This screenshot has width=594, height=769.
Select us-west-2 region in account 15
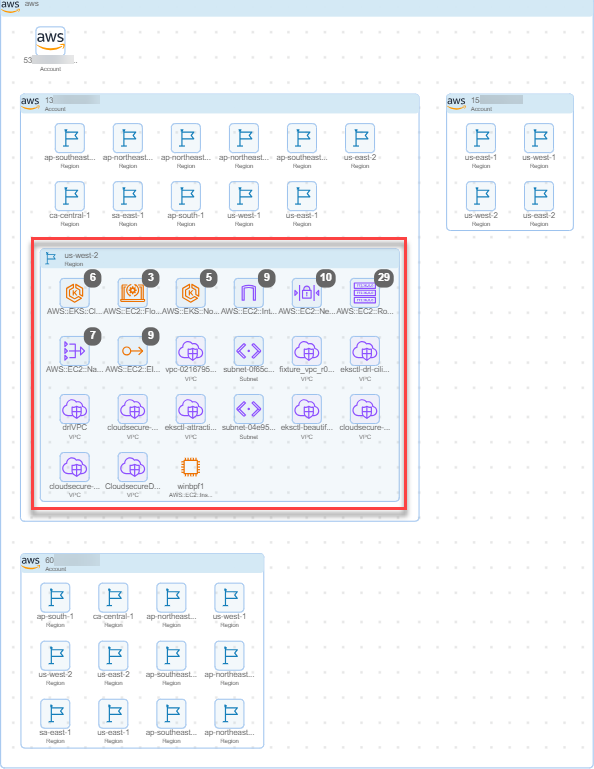tap(481, 196)
